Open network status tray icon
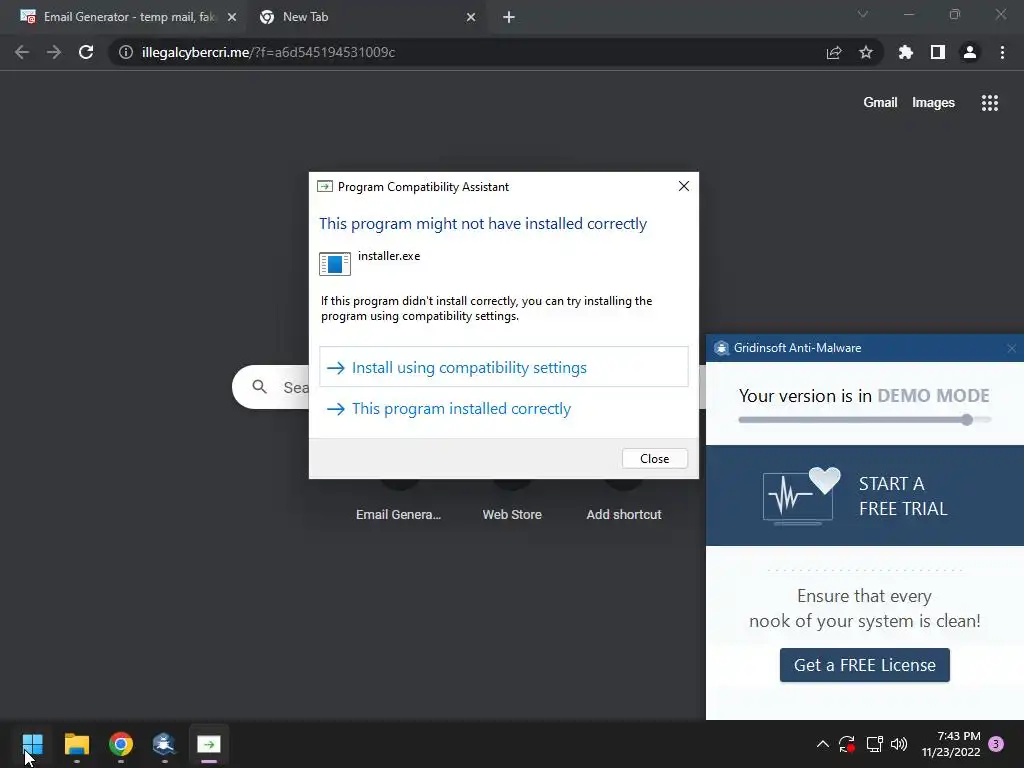1024x768 pixels. [x=874, y=744]
